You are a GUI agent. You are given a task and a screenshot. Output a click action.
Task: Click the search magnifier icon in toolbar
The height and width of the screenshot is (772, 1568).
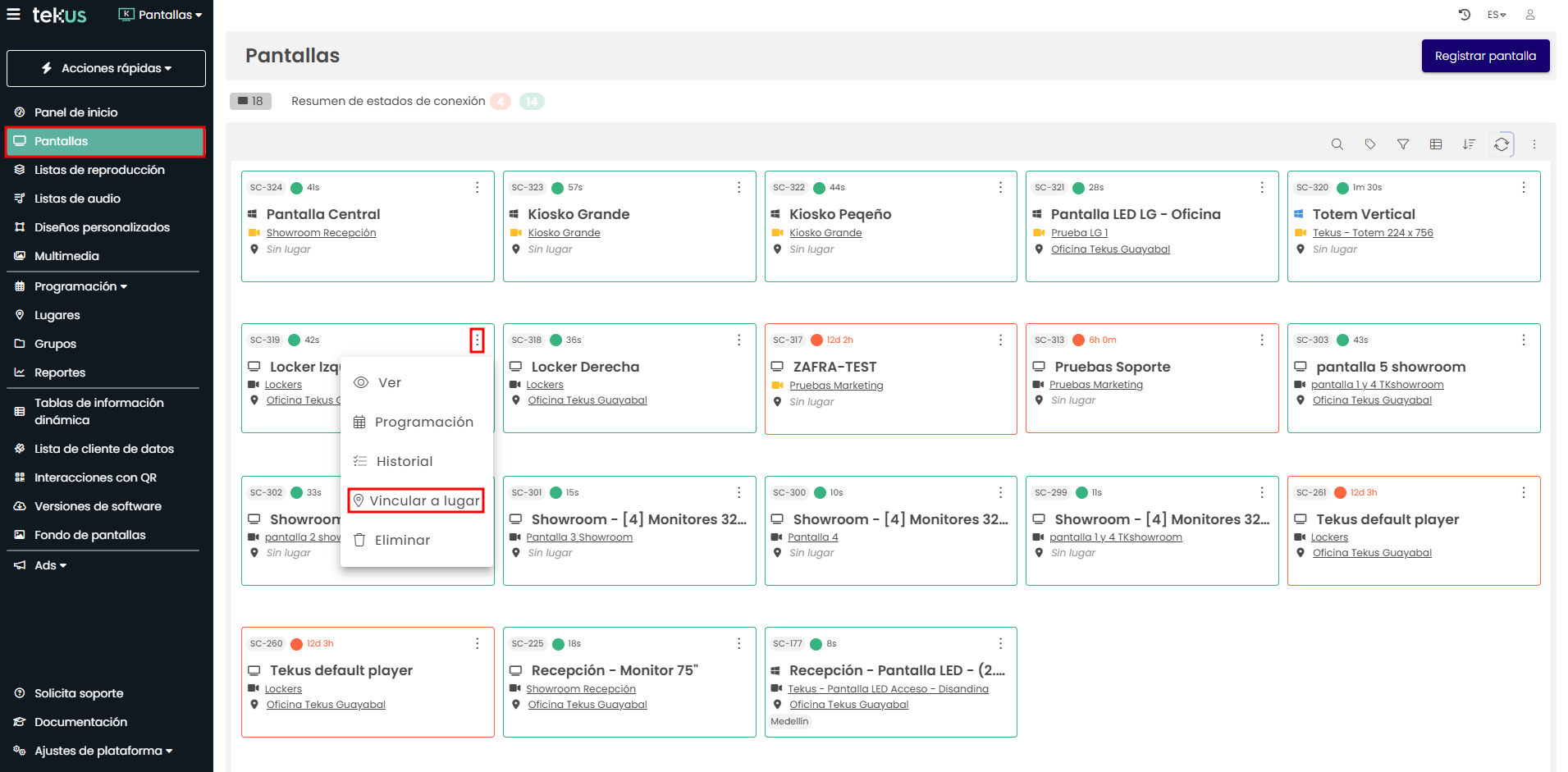click(x=1337, y=144)
